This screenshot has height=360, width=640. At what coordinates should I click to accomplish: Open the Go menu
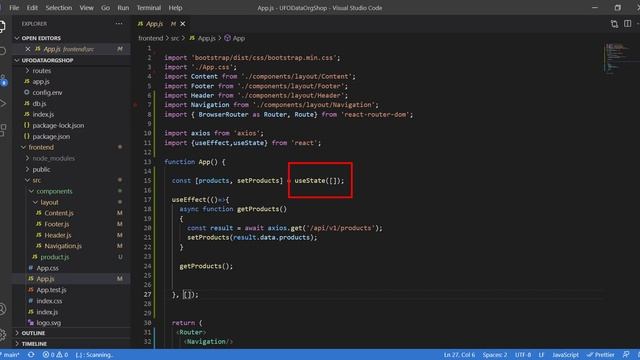click(105, 8)
